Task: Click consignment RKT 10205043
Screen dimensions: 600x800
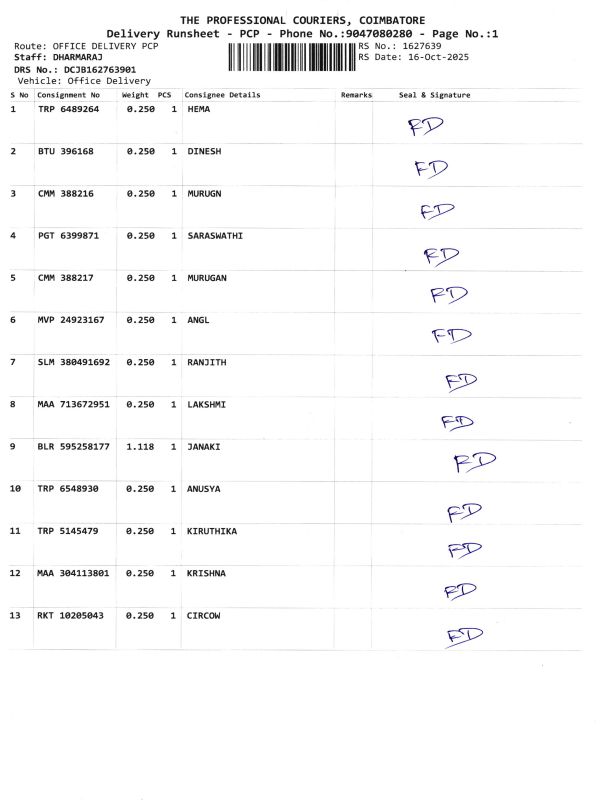Action: 71,615
